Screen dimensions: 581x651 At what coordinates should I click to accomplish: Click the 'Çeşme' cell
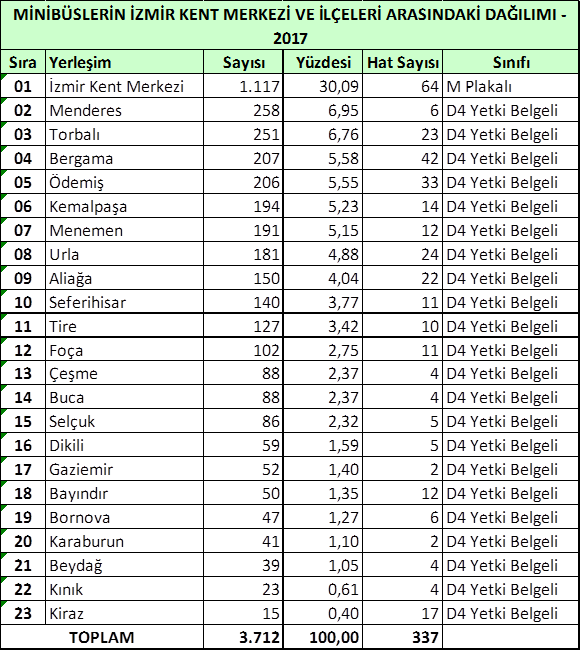click(x=124, y=373)
